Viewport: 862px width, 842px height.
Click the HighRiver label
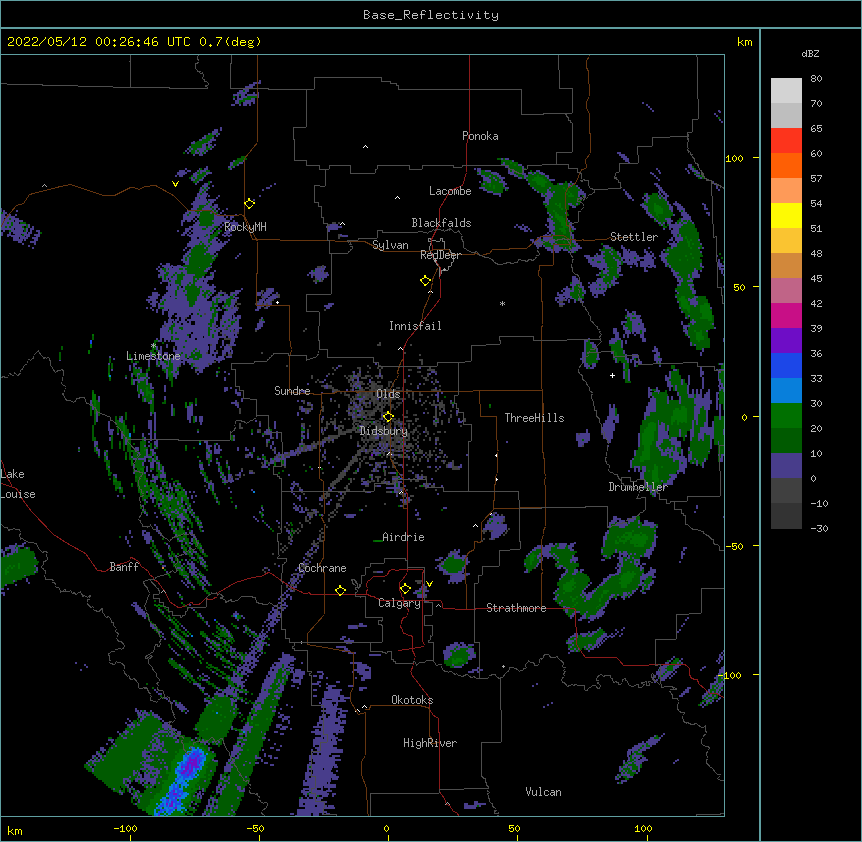430,743
